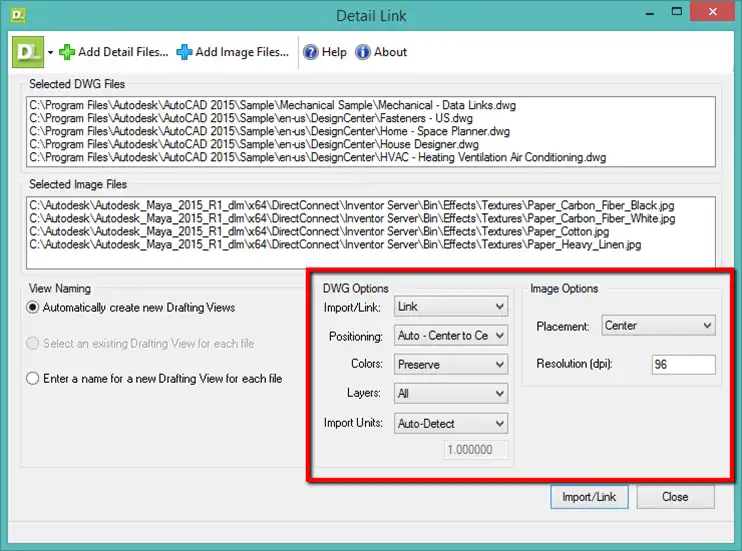Expand Import Units Auto-Detect dropdown
742x551 pixels.
[x=450, y=424]
